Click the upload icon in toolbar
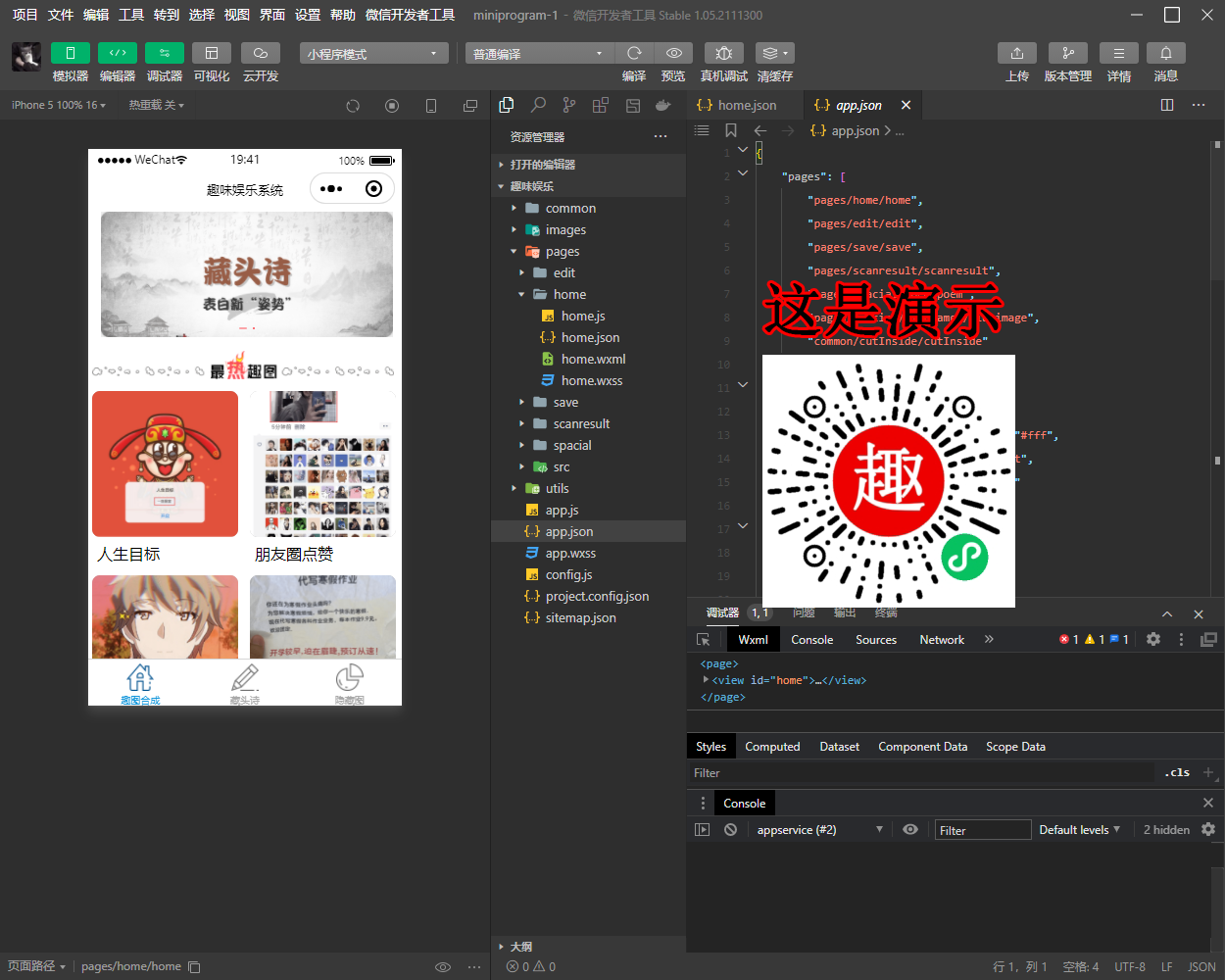Viewport: 1225px width, 980px height. pyautogui.click(x=1016, y=53)
